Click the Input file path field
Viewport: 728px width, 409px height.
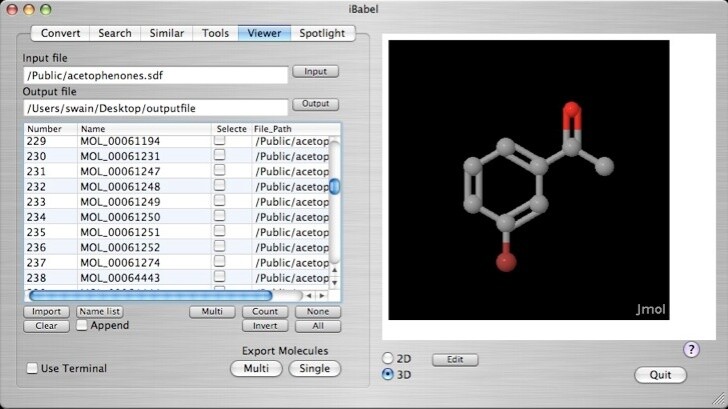point(156,76)
